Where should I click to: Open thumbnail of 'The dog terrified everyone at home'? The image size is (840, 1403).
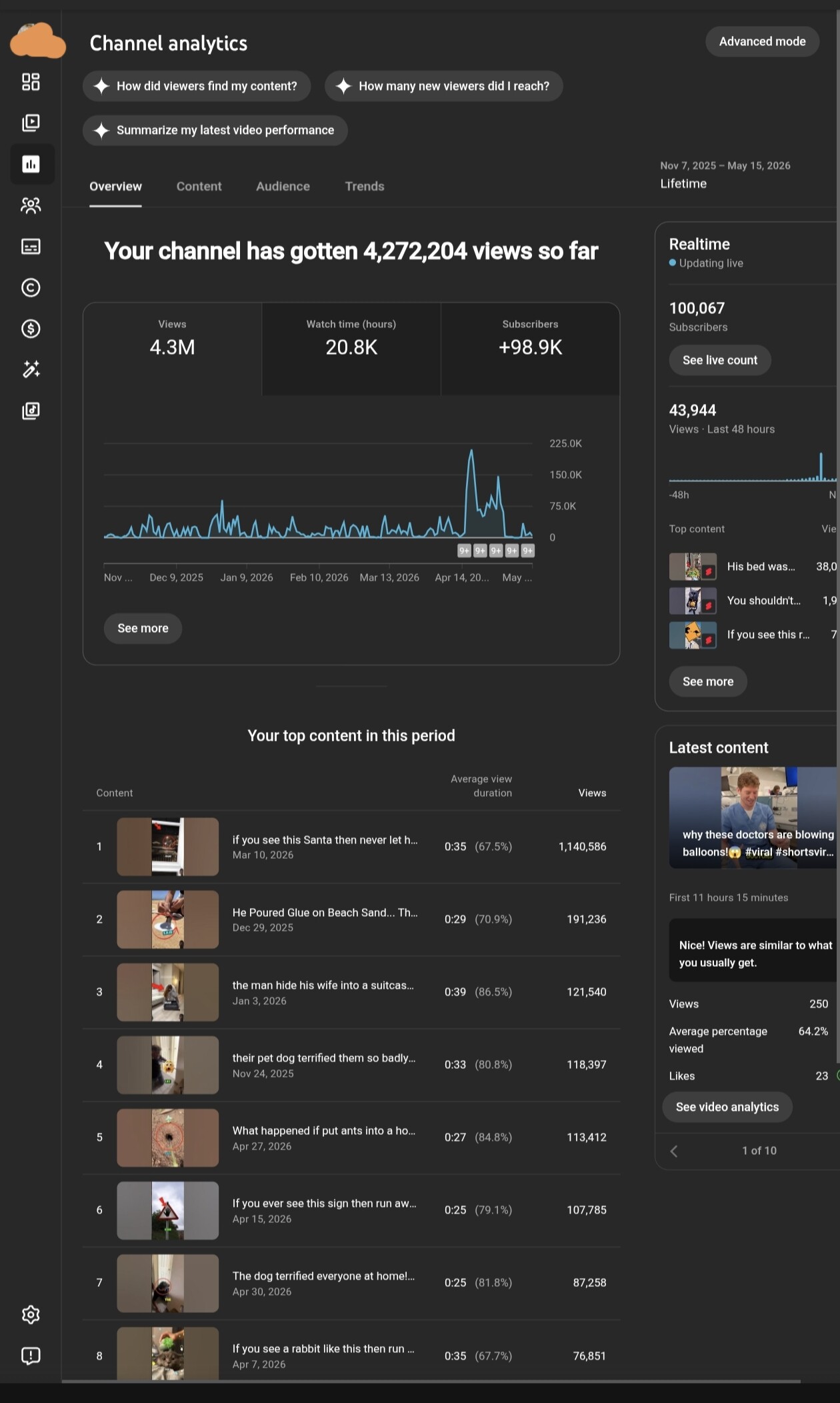coord(168,1283)
